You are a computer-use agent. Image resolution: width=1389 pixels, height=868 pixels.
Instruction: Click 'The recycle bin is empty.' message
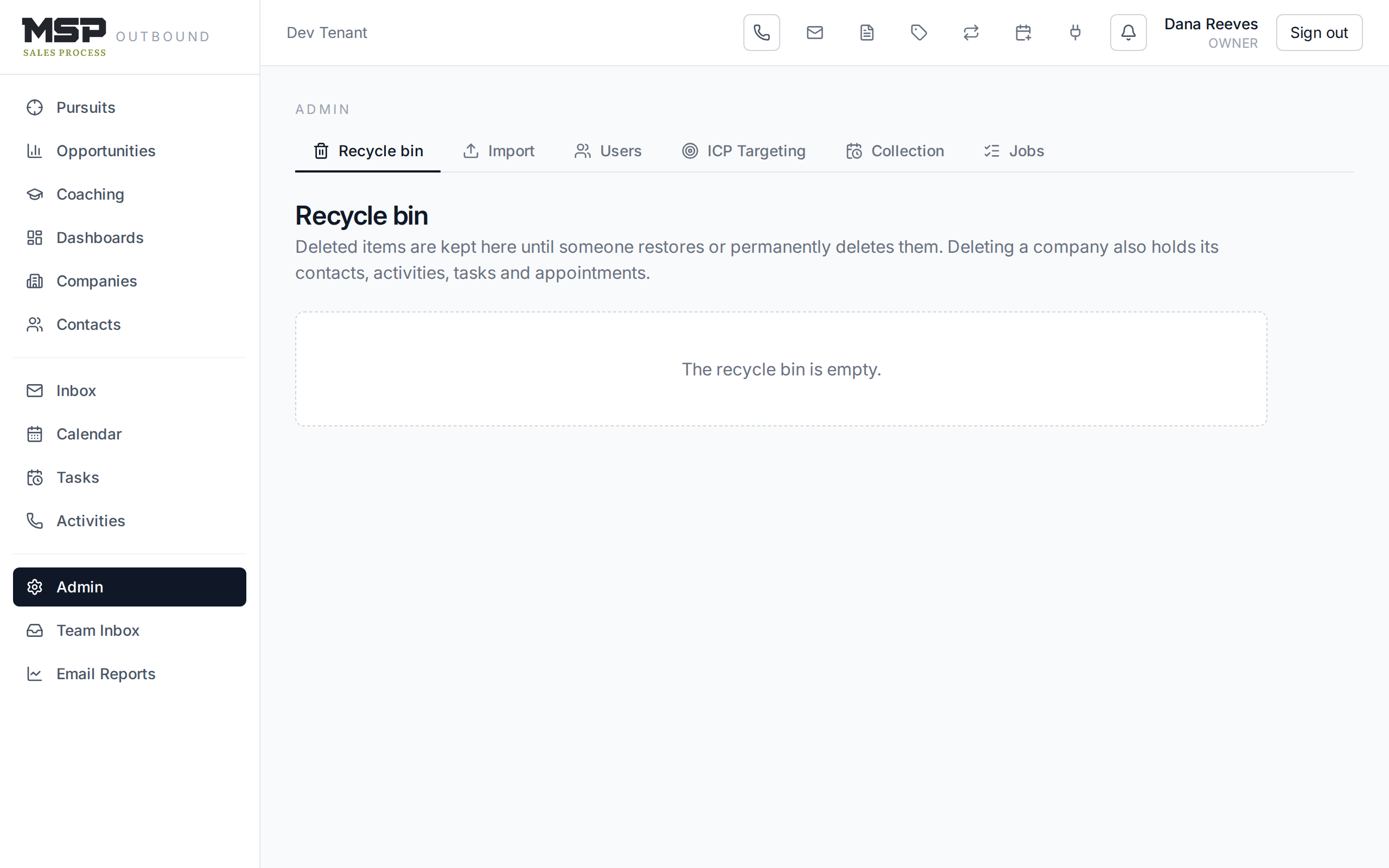(781, 369)
